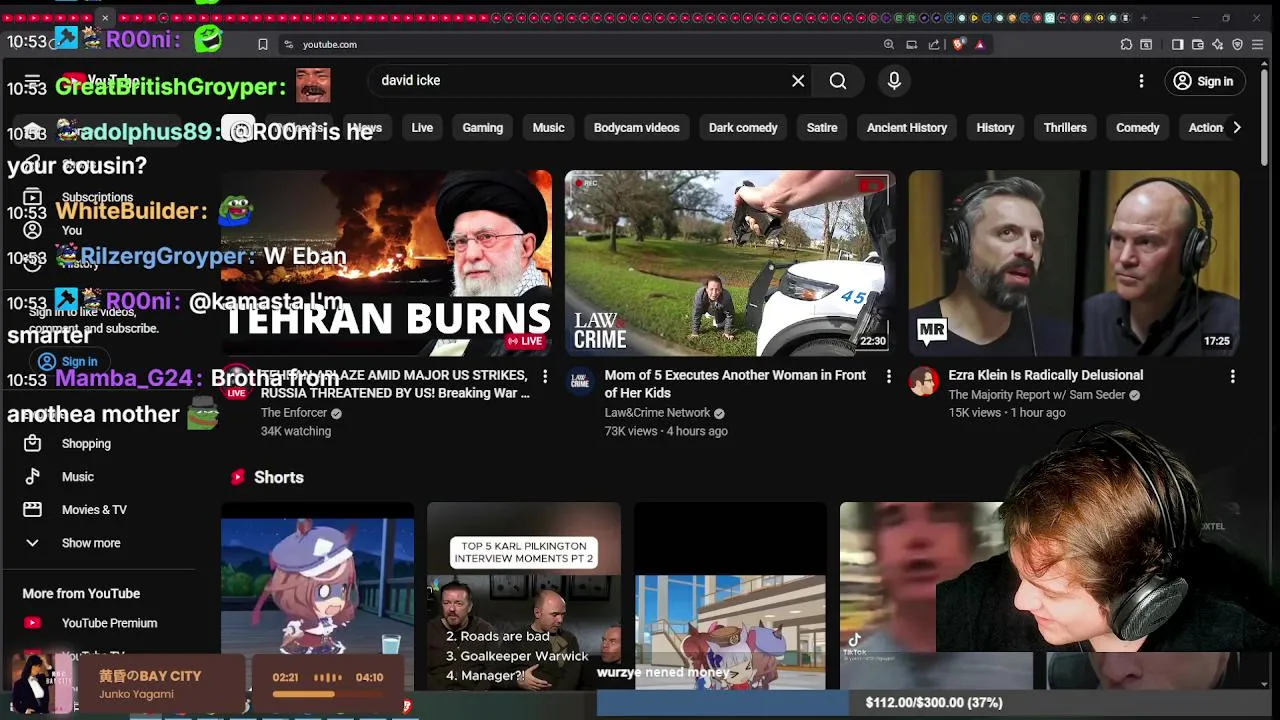
Task: Click Sign in button at top right
Action: 1204,81
